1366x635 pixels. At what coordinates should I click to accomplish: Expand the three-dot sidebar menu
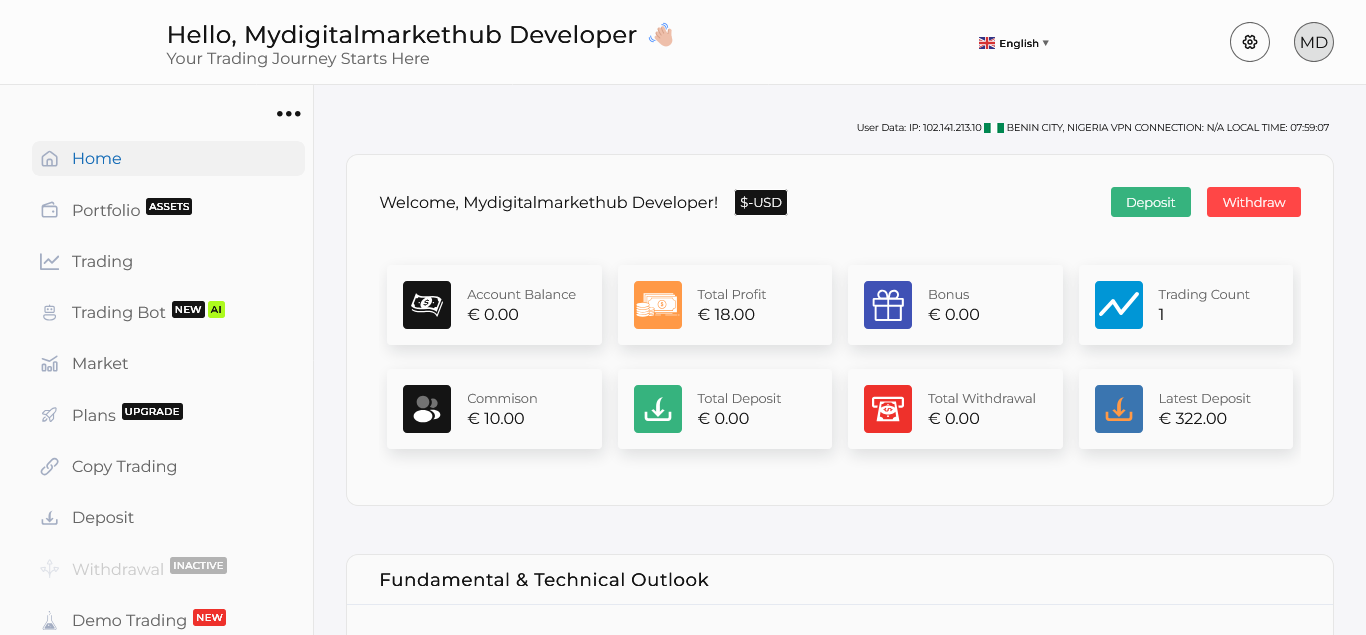coord(288,114)
